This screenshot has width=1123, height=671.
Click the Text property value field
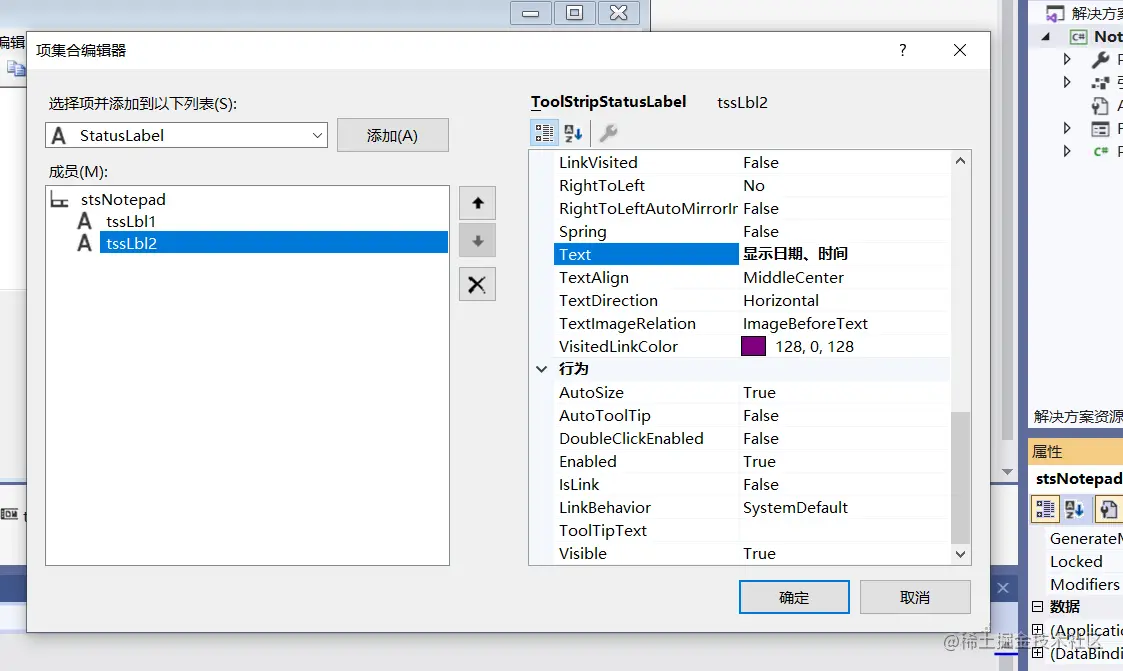pyautogui.click(x=845, y=254)
